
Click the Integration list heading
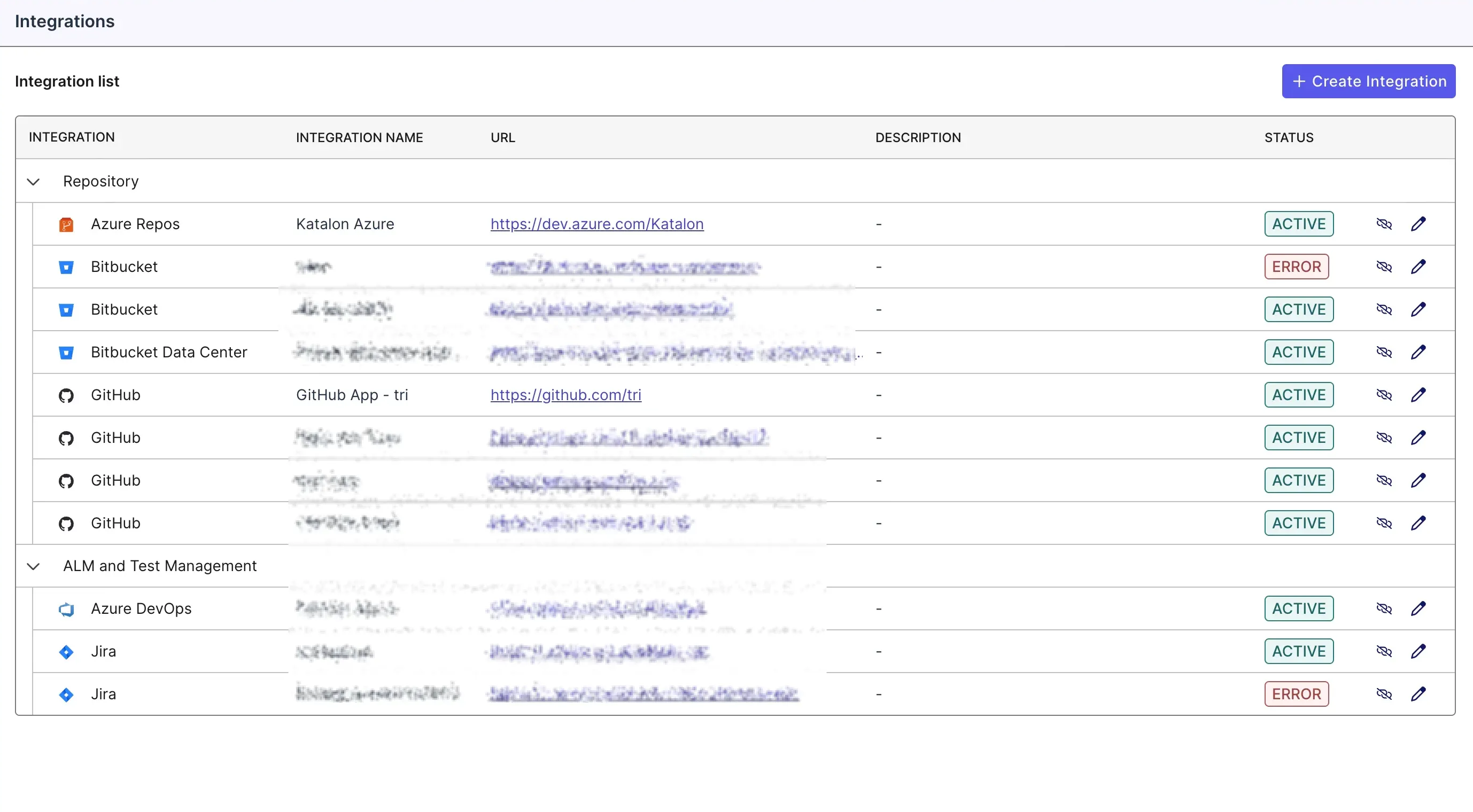click(67, 81)
